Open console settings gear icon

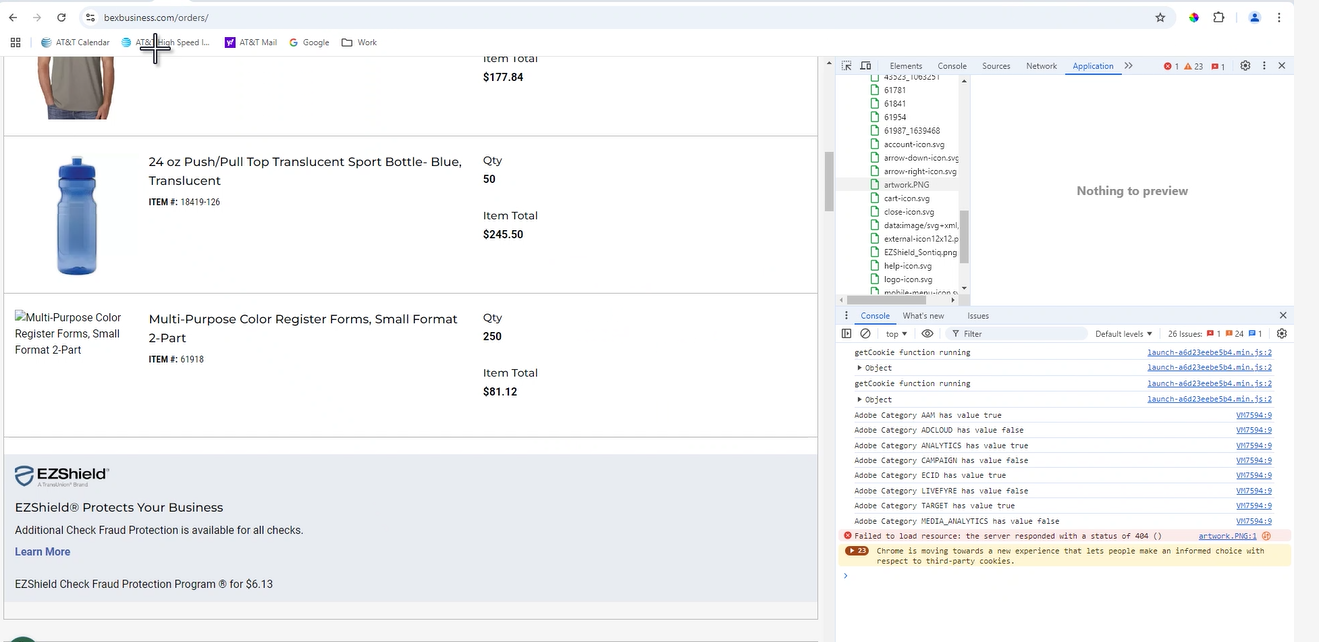(1281, 334)
